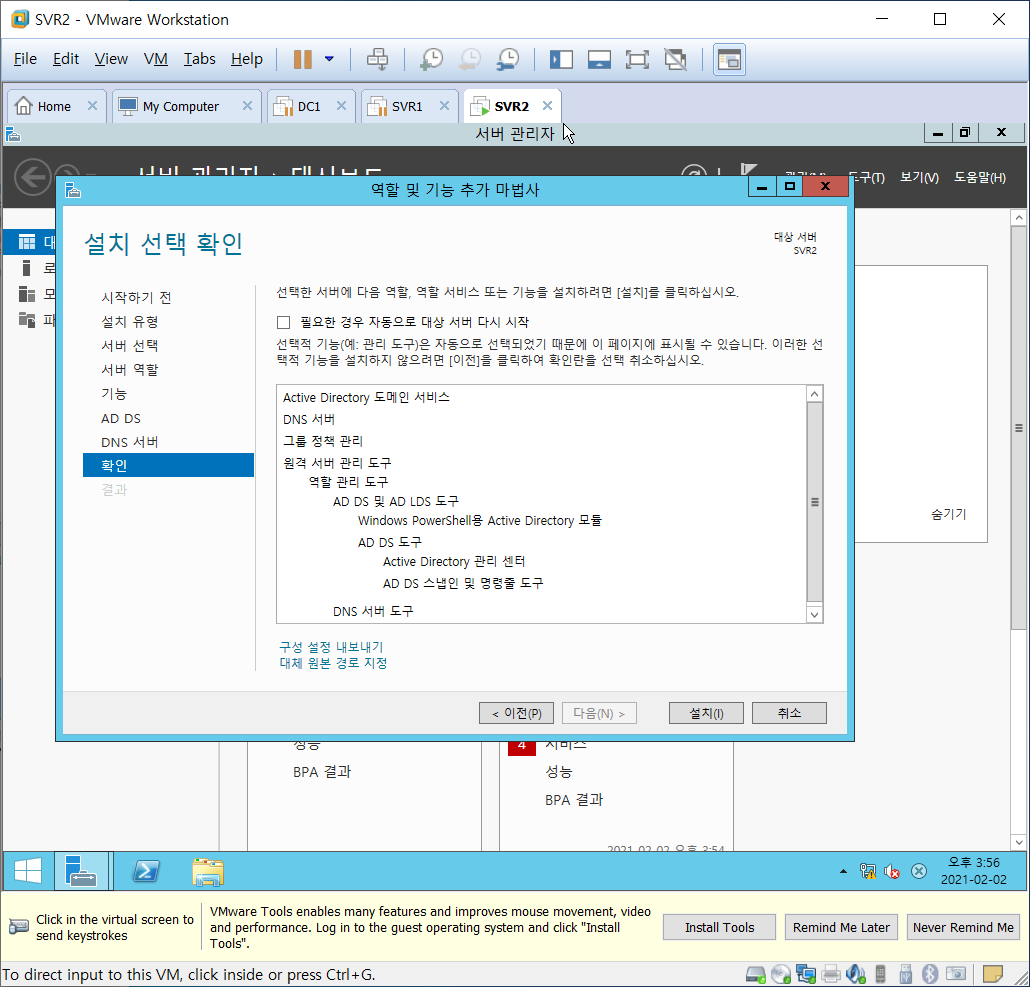Launch PowerShell from the taskbar
The image size is (1030, 987).
pyautogui.click(x=146, y=871)
